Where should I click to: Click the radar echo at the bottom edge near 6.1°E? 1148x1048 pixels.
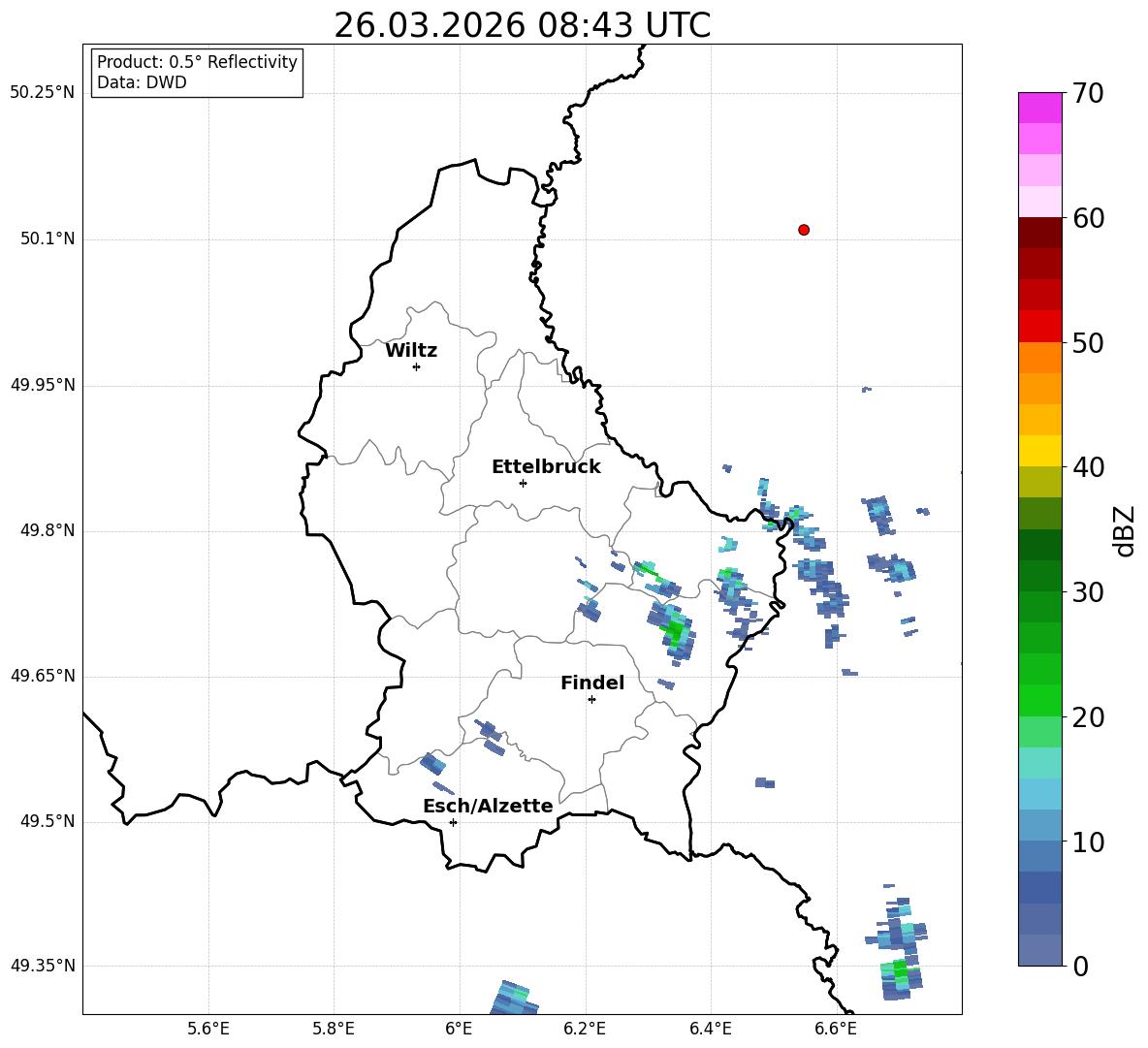coord(513,999)
